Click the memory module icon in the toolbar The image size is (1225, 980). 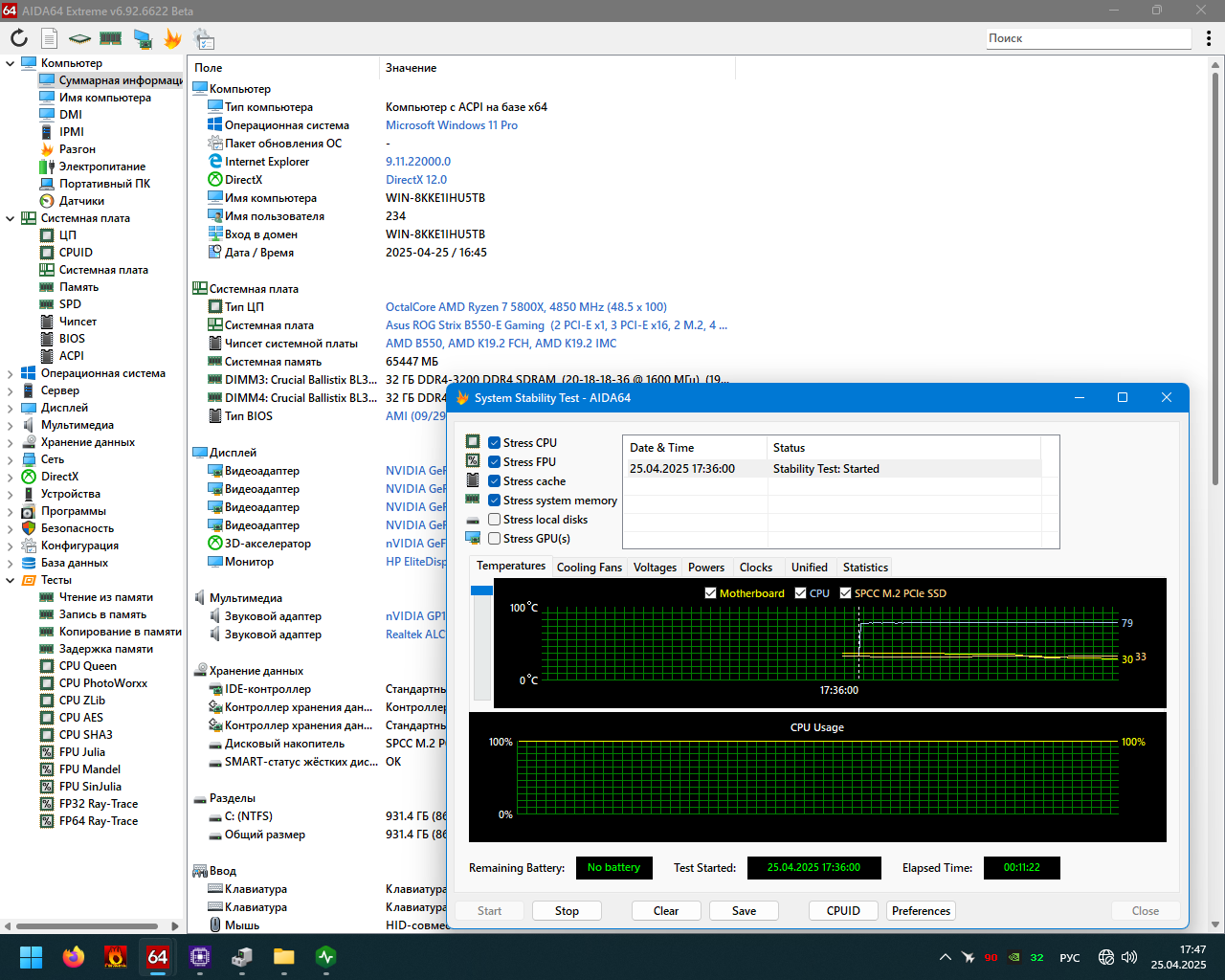[111, 38]
